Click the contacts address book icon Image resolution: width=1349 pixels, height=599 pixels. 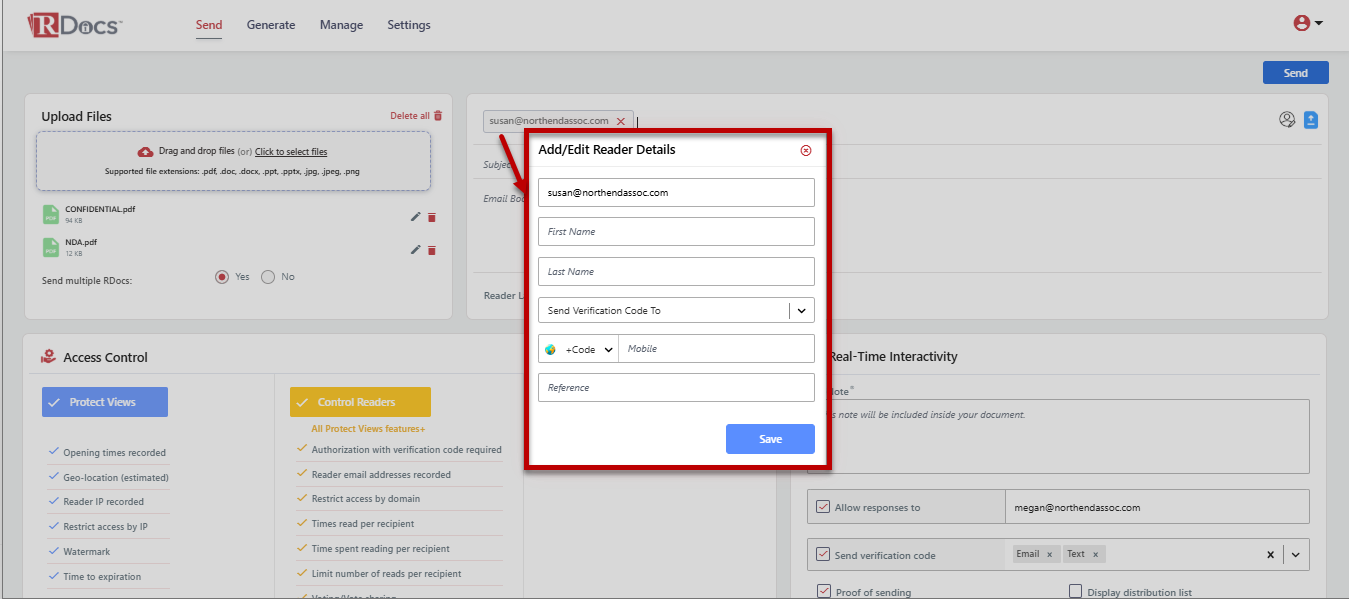[x=1287, y=120]
